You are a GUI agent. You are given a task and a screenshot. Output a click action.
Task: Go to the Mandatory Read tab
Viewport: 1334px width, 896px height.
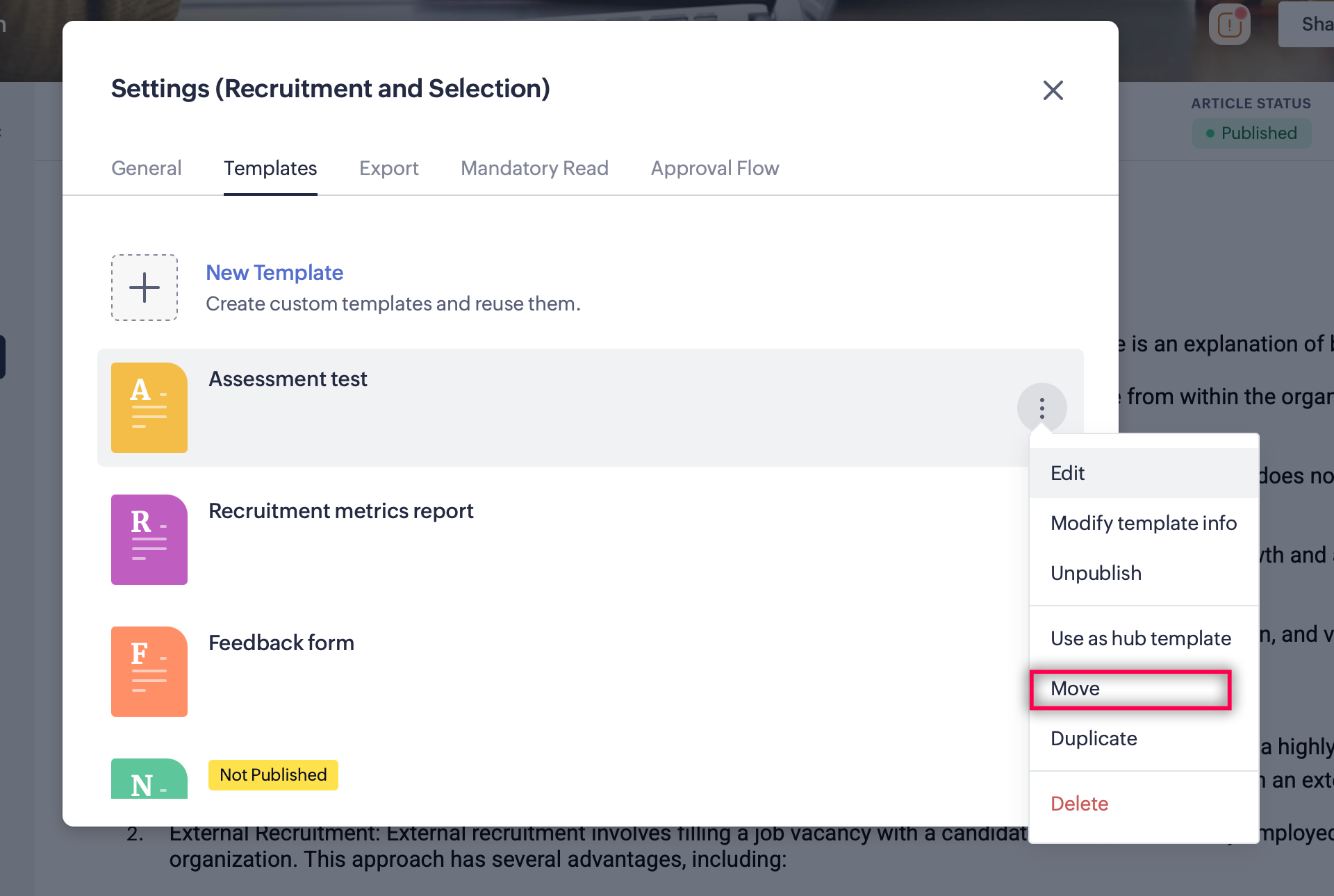[534, 168]
